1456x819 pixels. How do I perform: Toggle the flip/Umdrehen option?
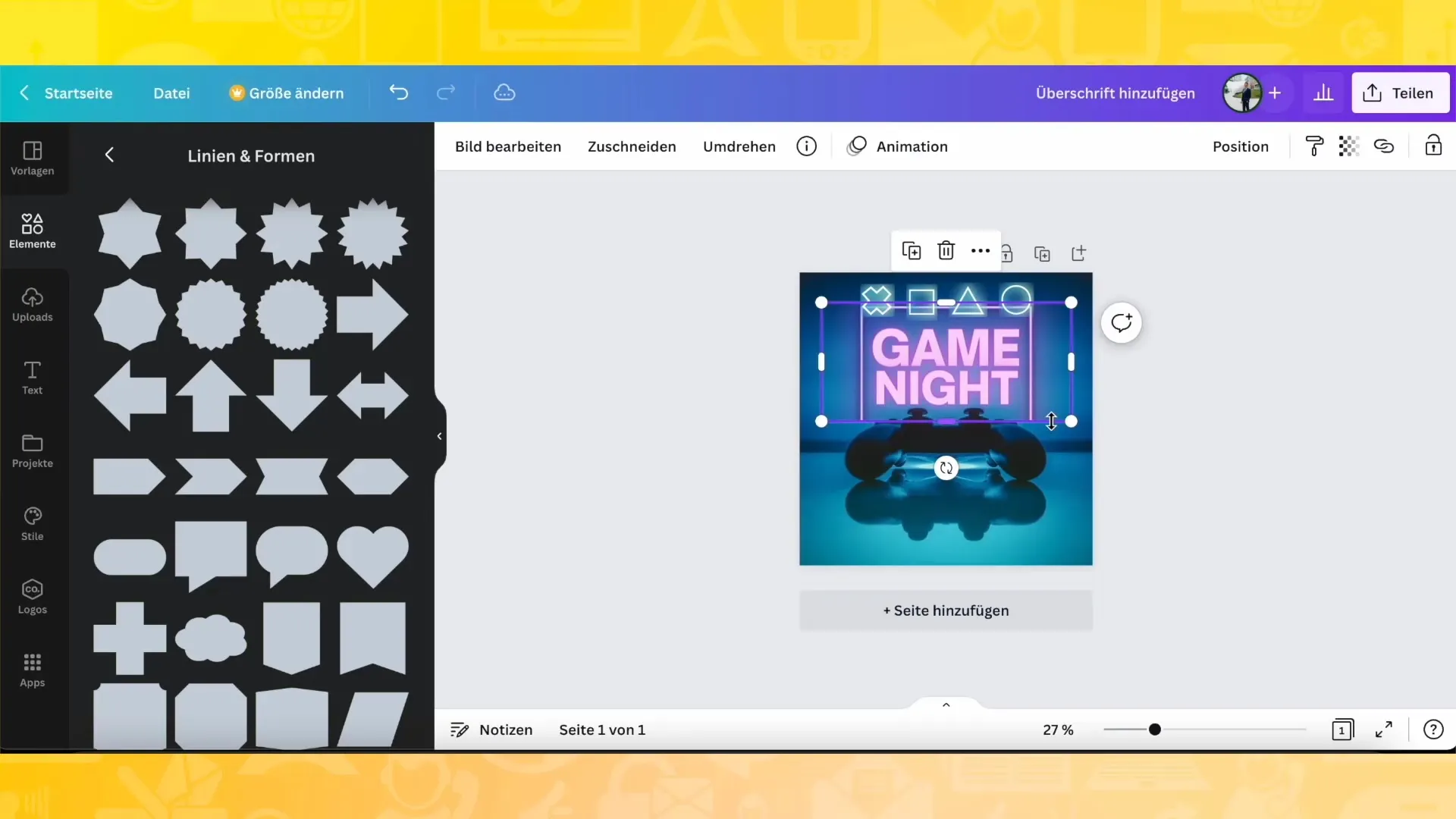coord(739,145)
